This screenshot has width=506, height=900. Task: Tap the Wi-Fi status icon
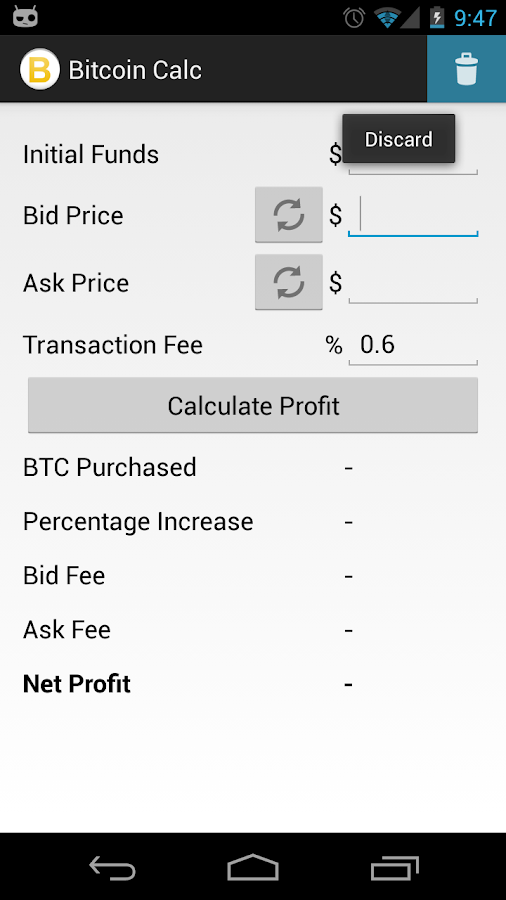pos(387,18)
